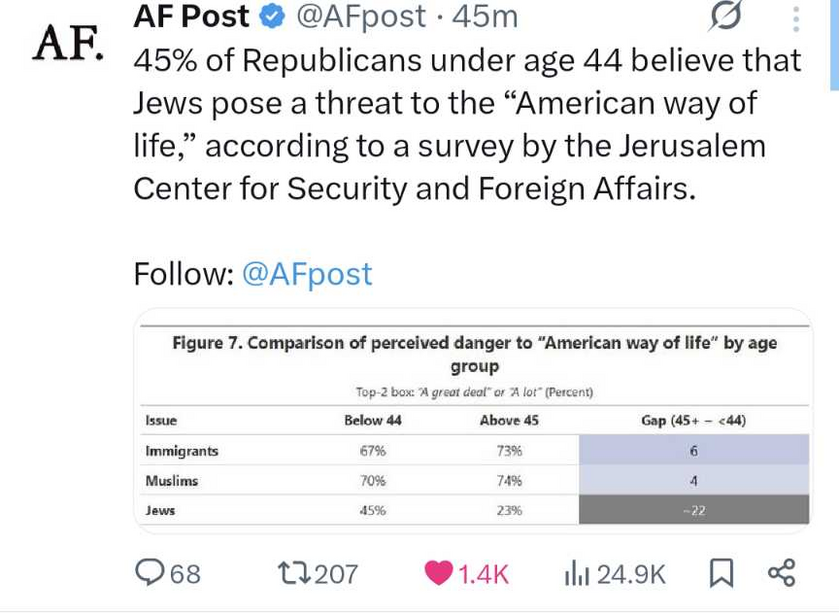
Task: Open the 45m timestamp link
Action: pos(485,17)
